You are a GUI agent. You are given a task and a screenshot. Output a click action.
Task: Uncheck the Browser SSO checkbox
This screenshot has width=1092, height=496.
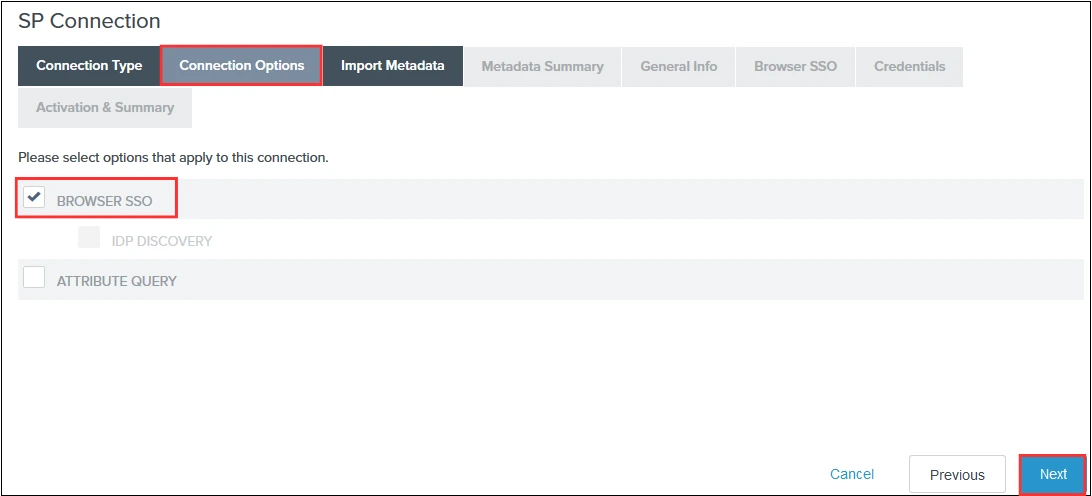pos(34,197)
